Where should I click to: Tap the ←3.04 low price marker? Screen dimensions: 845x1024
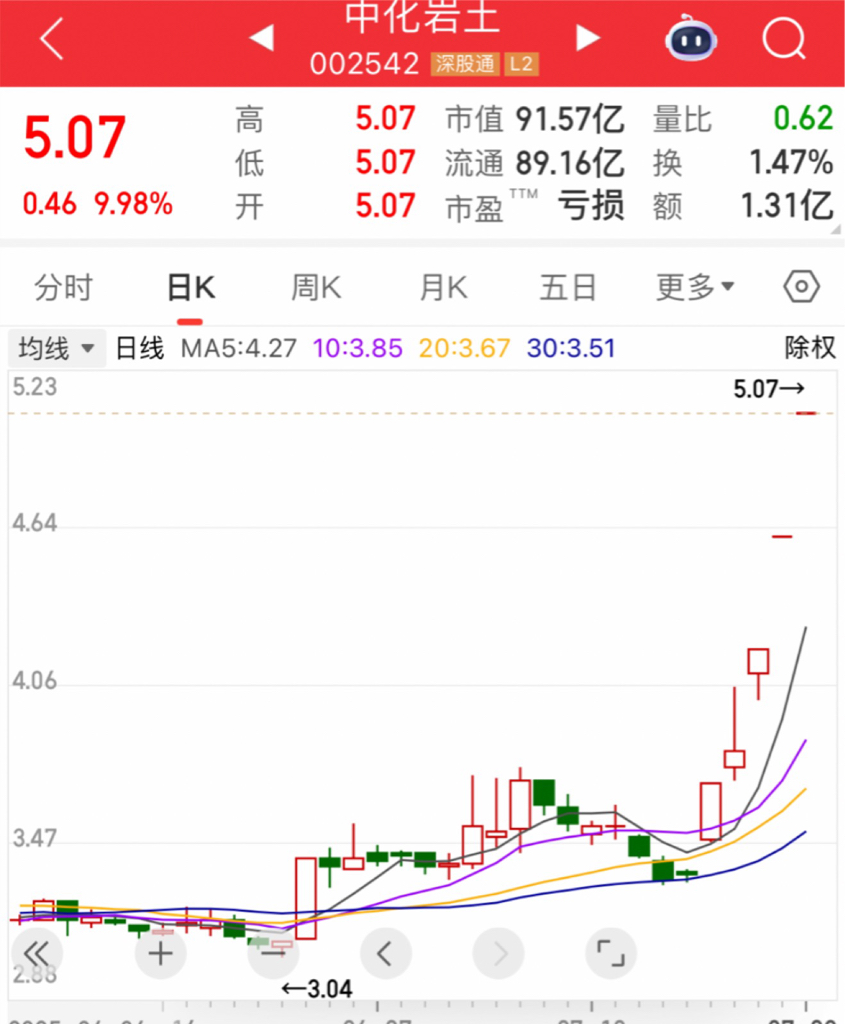point(317,989)
